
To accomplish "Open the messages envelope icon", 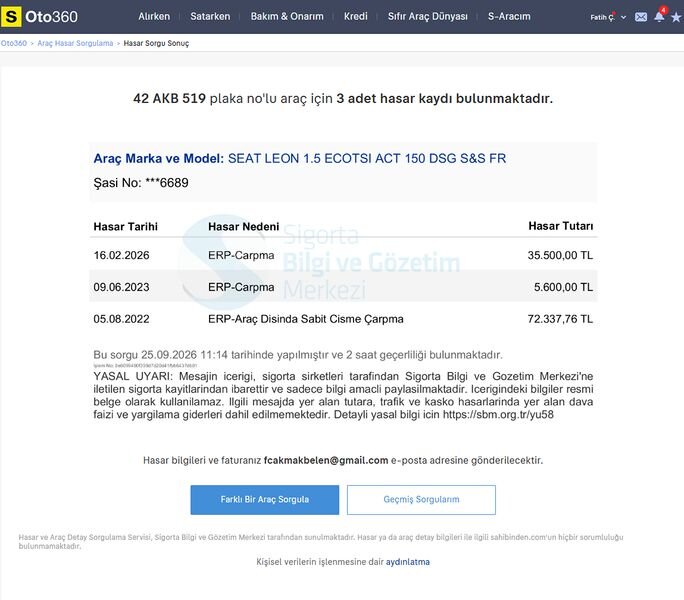I will coord(641,17).
